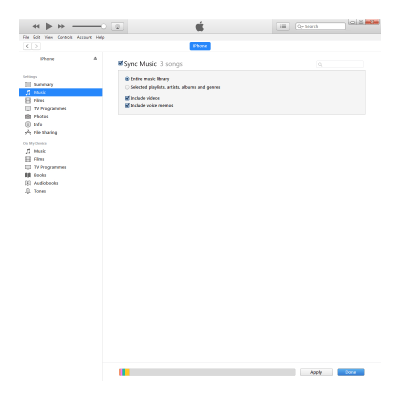Select Selected playlists, artists, albums and genres
This screenshot has height=400, width=400.
(x=127, y=87)
